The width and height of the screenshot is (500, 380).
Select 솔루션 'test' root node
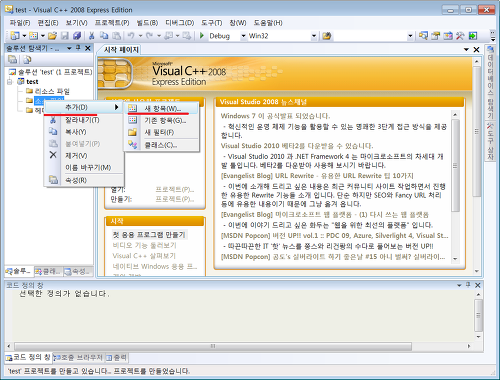click(x=55, y=72)
